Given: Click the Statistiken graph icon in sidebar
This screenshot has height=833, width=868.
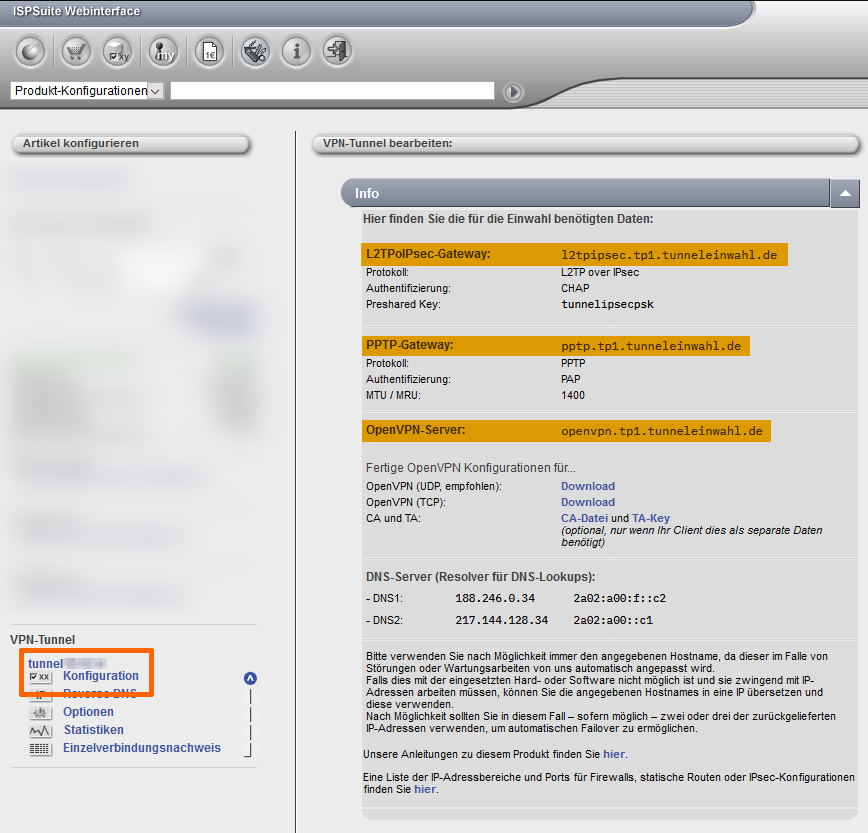Looking at the screenshot, I should [x=41, y=731].
